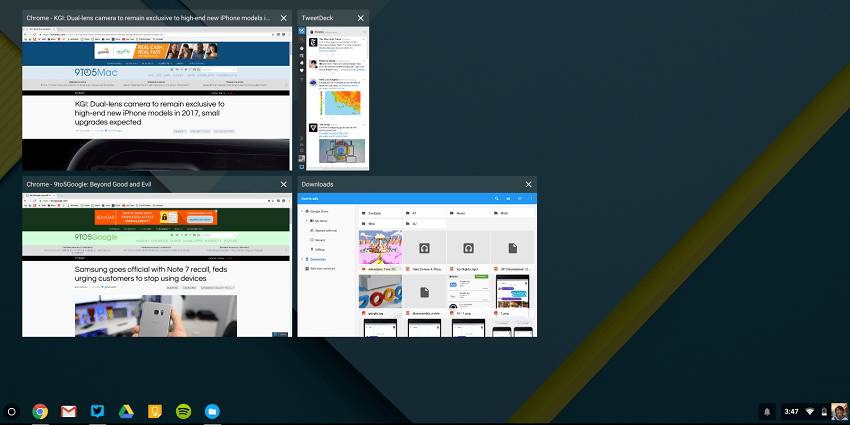This screenshot has height=425, width=850.
Task: Open Google Drive from the shelf
Action: coord(126,412)
